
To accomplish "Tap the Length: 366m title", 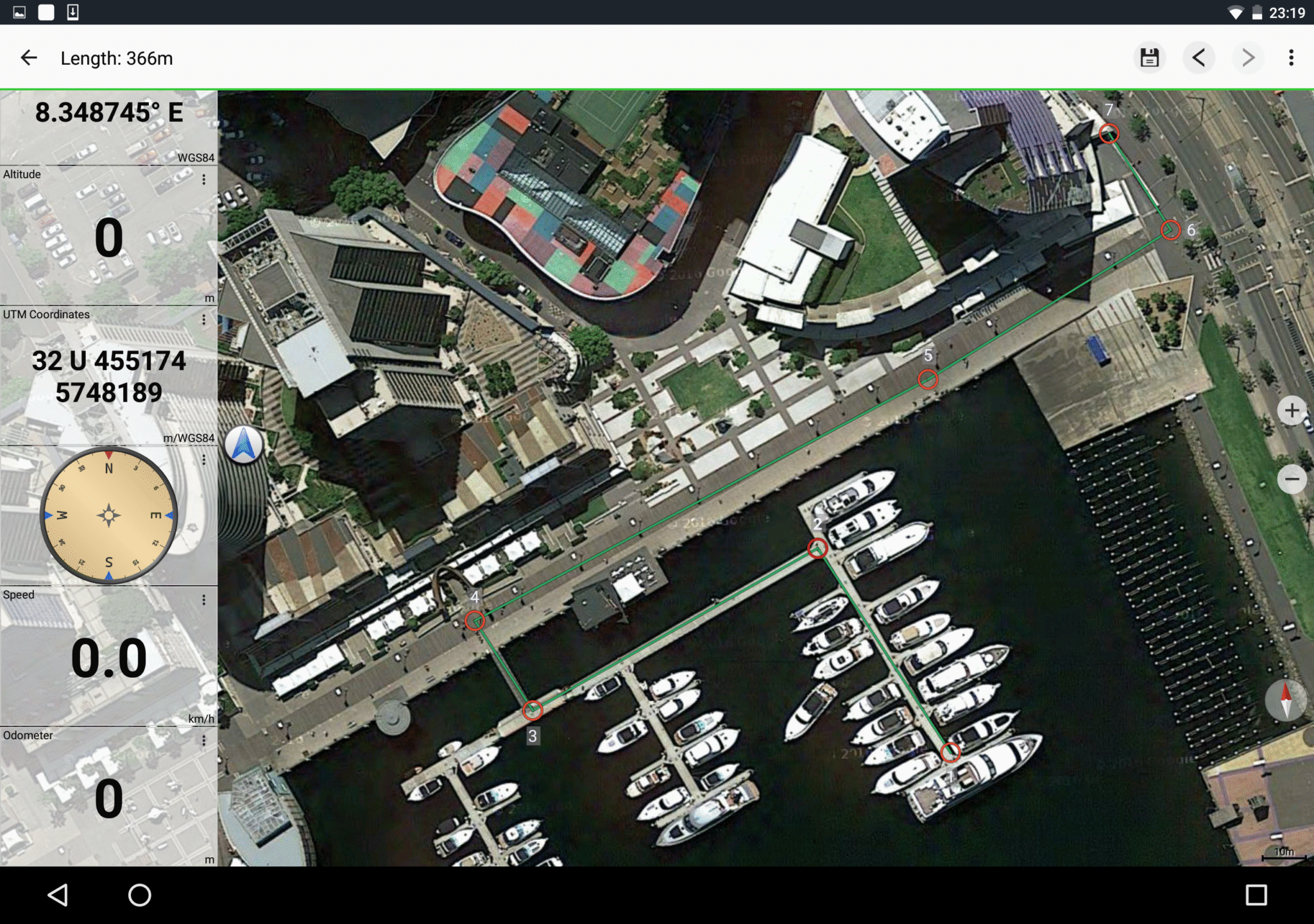I will coord(116,57).
